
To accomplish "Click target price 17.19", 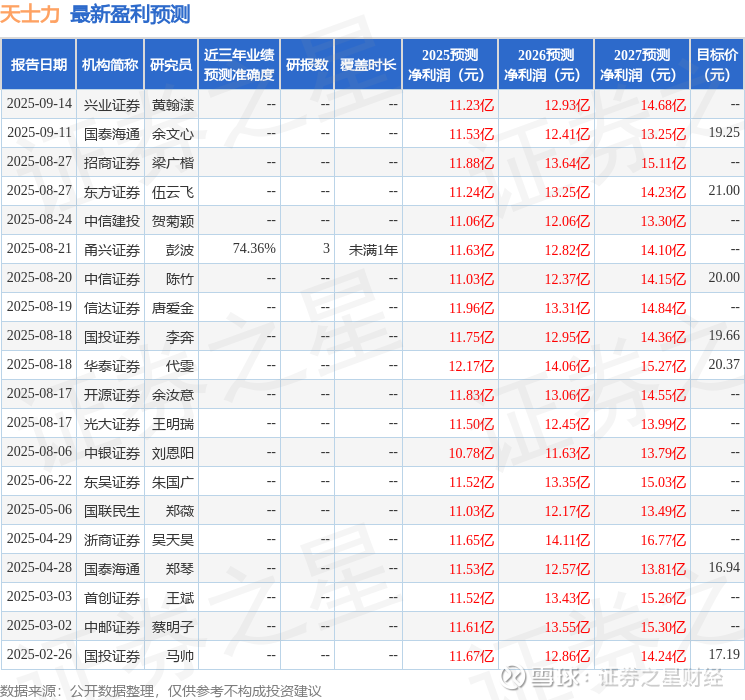I will point(724,654).
